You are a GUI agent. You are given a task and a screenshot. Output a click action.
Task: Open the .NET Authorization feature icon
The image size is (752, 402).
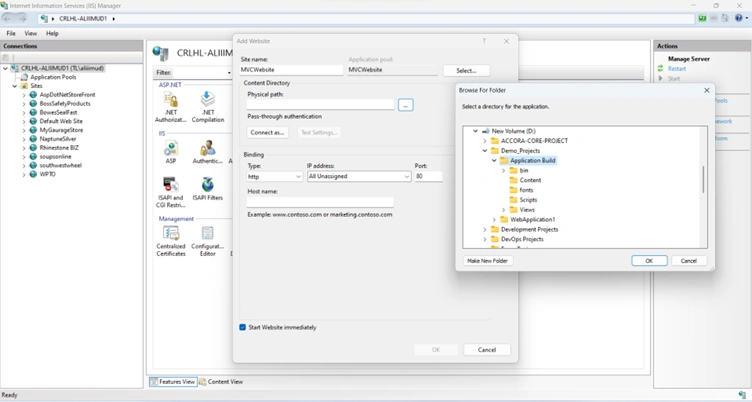(x=171, y=100)
